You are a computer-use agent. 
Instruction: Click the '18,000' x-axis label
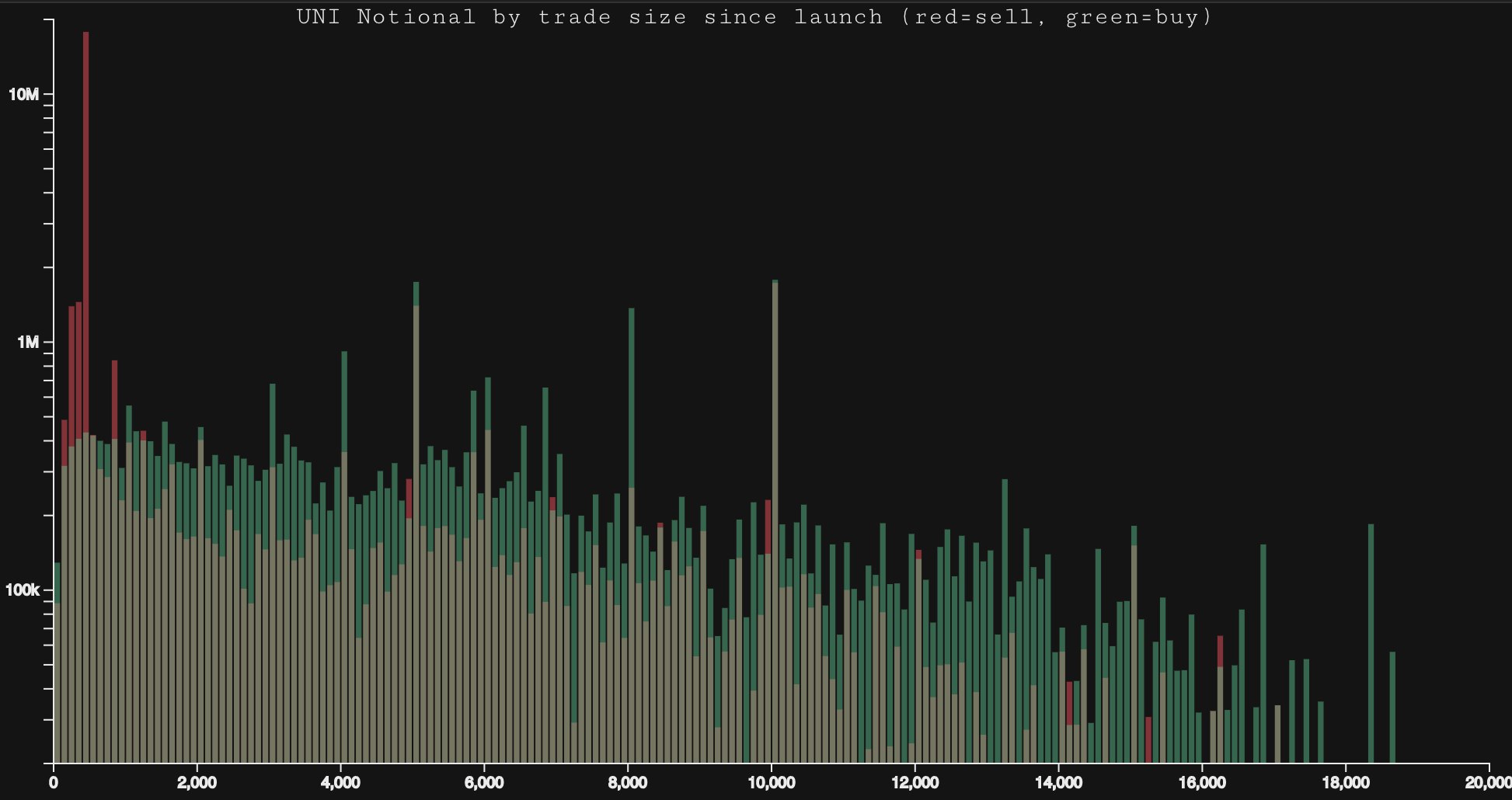pyautogui.click(x=1345, y=783)
